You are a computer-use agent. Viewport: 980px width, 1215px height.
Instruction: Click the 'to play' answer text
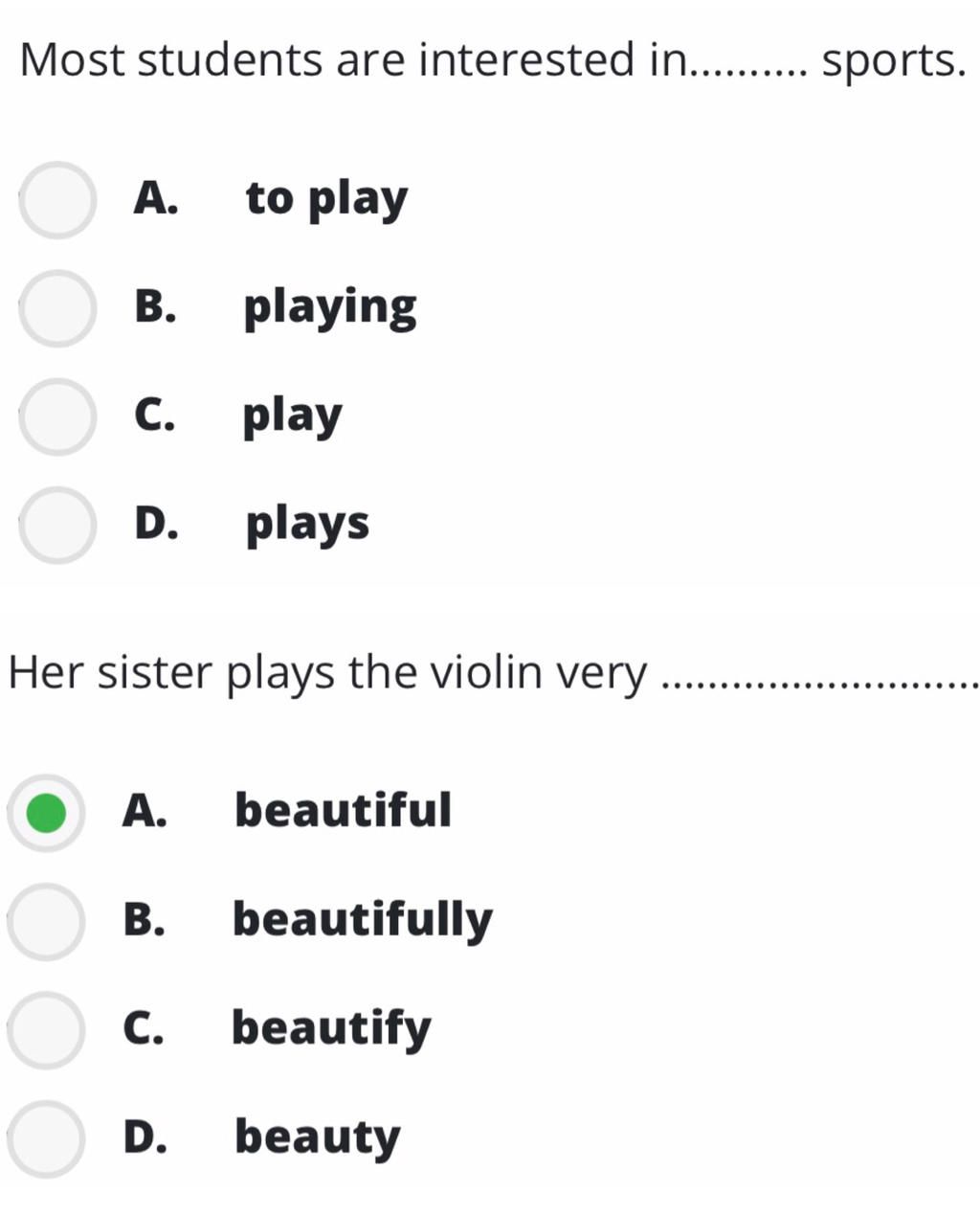(326, 199)
